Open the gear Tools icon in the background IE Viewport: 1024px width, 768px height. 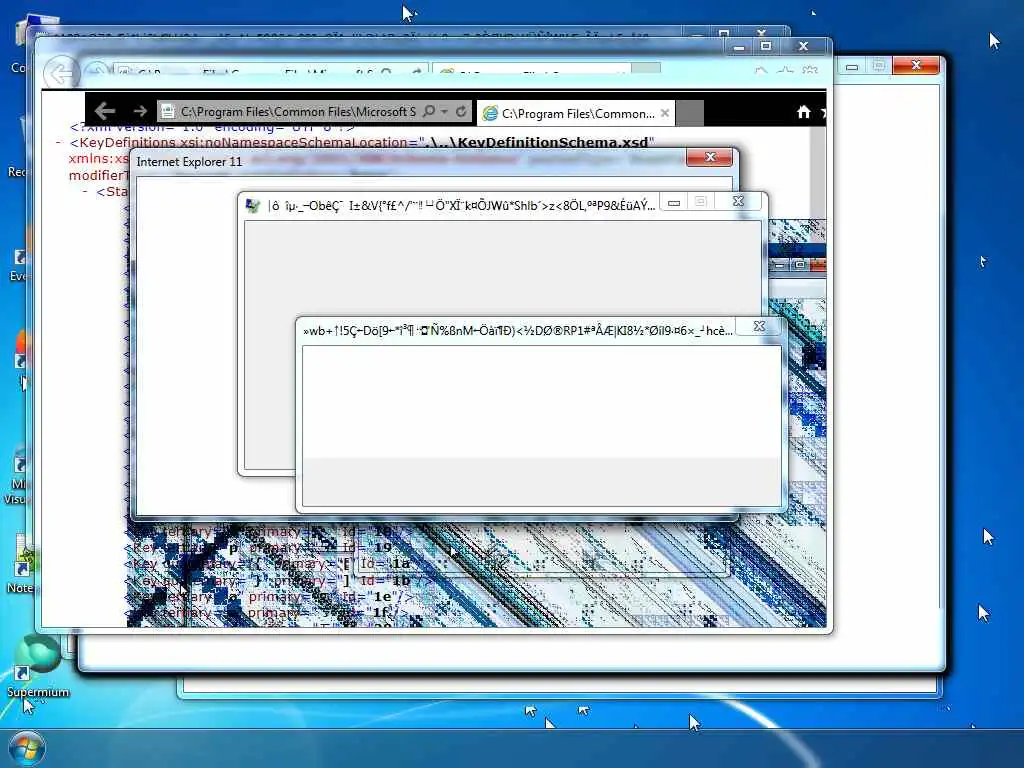point(810,70)
